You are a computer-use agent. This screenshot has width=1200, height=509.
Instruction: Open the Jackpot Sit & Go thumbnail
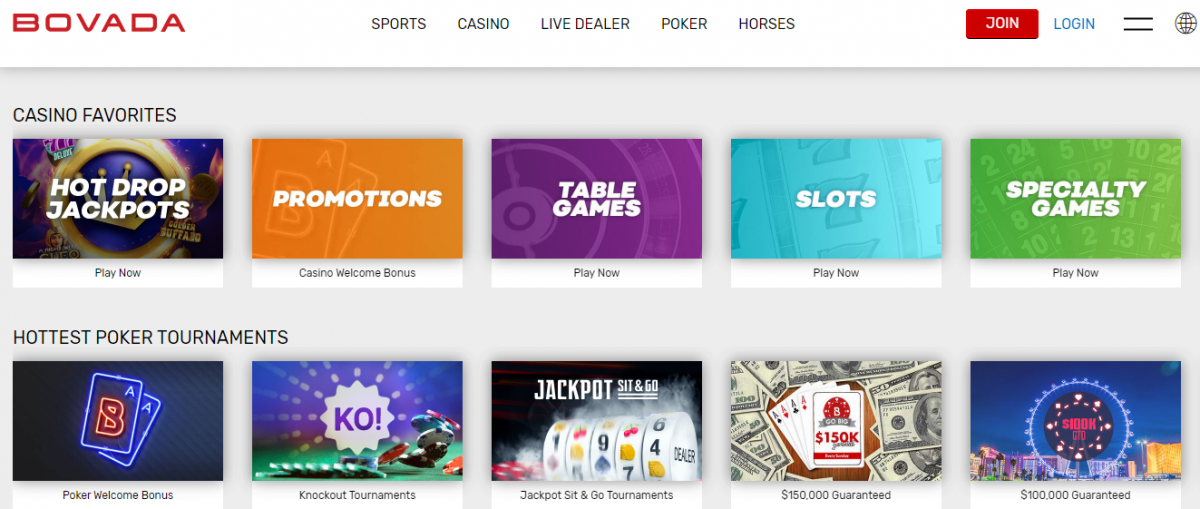[597, 421]
